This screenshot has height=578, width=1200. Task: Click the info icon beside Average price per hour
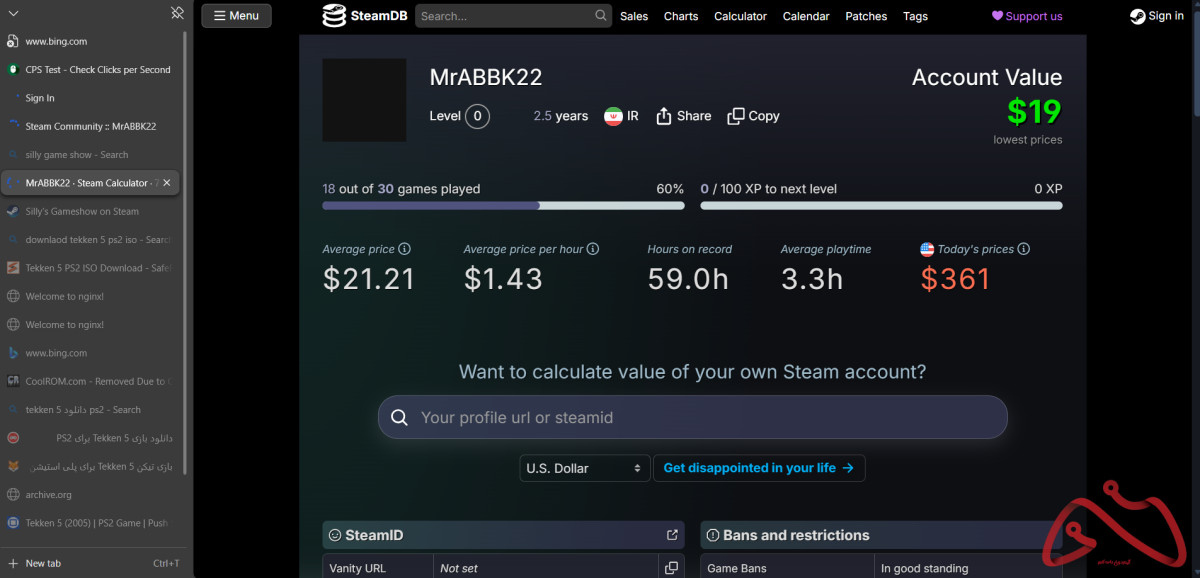[x=593, y=249]
